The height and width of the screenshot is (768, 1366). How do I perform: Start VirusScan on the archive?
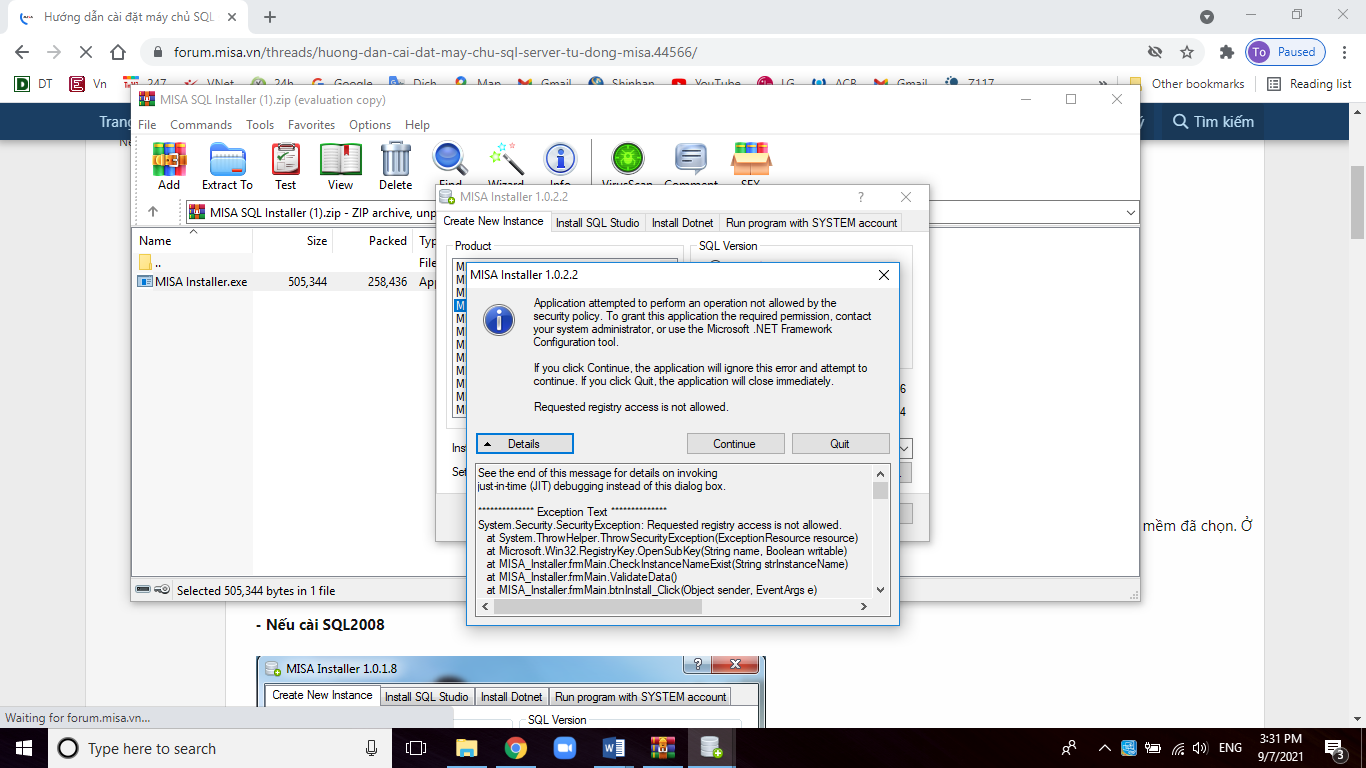pyautogui.click(x=627, y=160)
